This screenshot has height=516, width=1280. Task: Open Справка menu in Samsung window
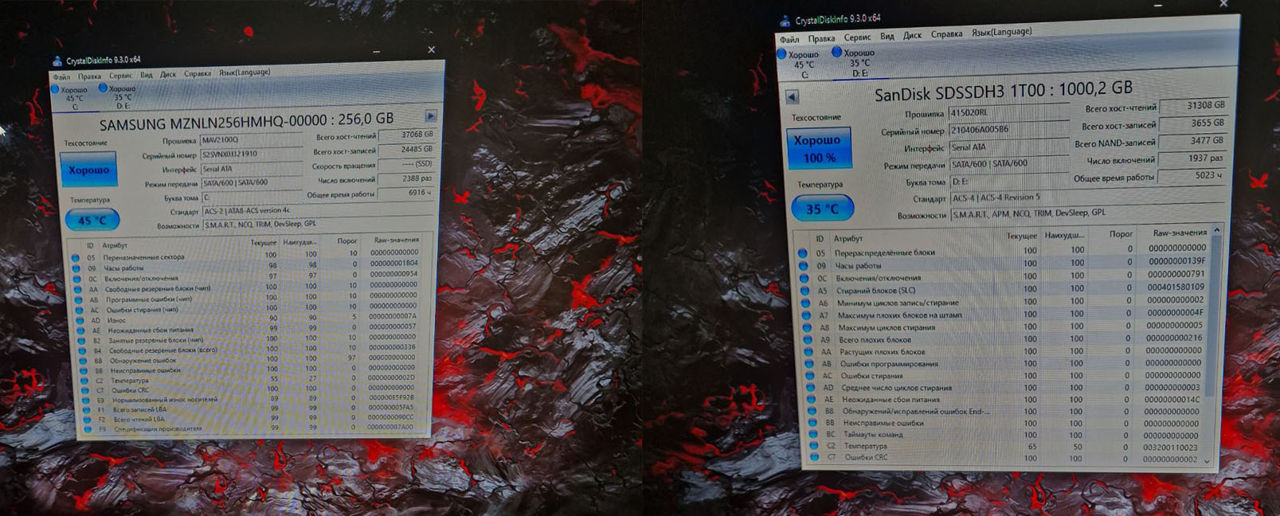click(198, 73)
